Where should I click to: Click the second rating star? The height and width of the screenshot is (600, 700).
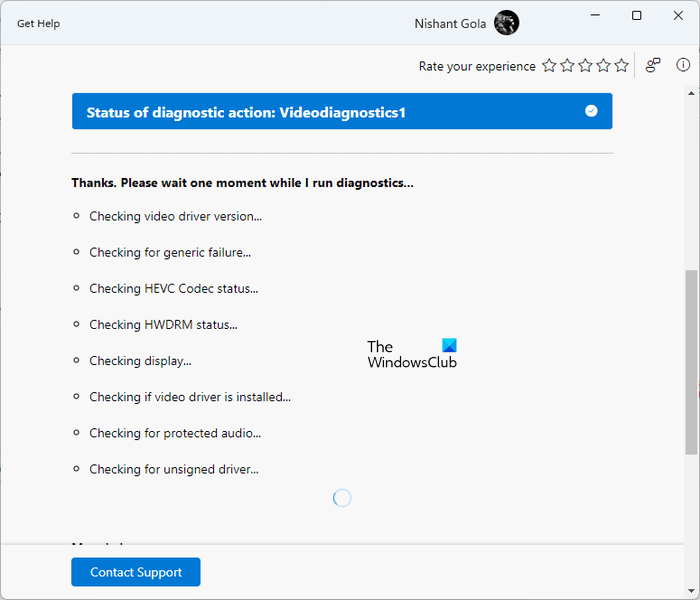click(x=567, y=66)
